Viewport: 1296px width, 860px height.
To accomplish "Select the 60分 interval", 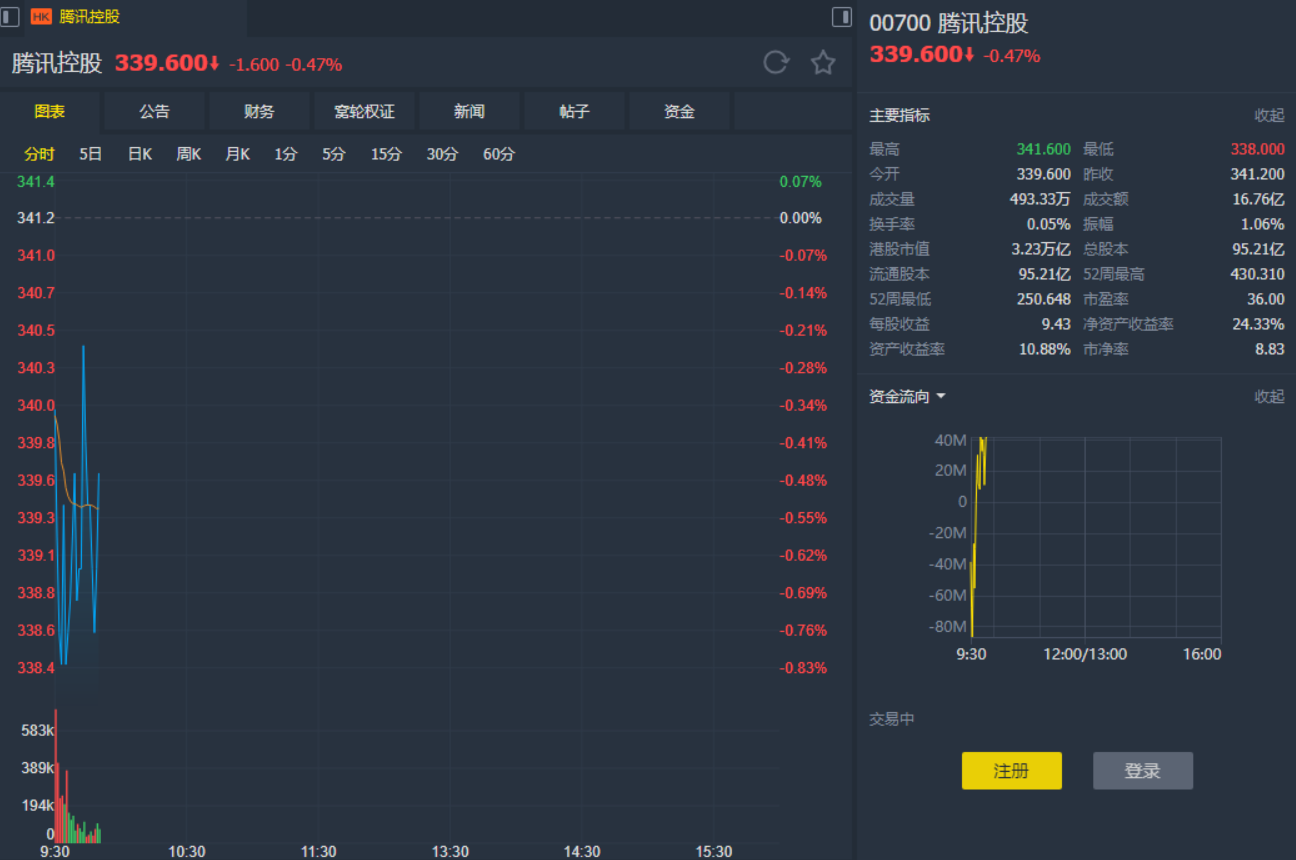I will click(x=499, y=154).
